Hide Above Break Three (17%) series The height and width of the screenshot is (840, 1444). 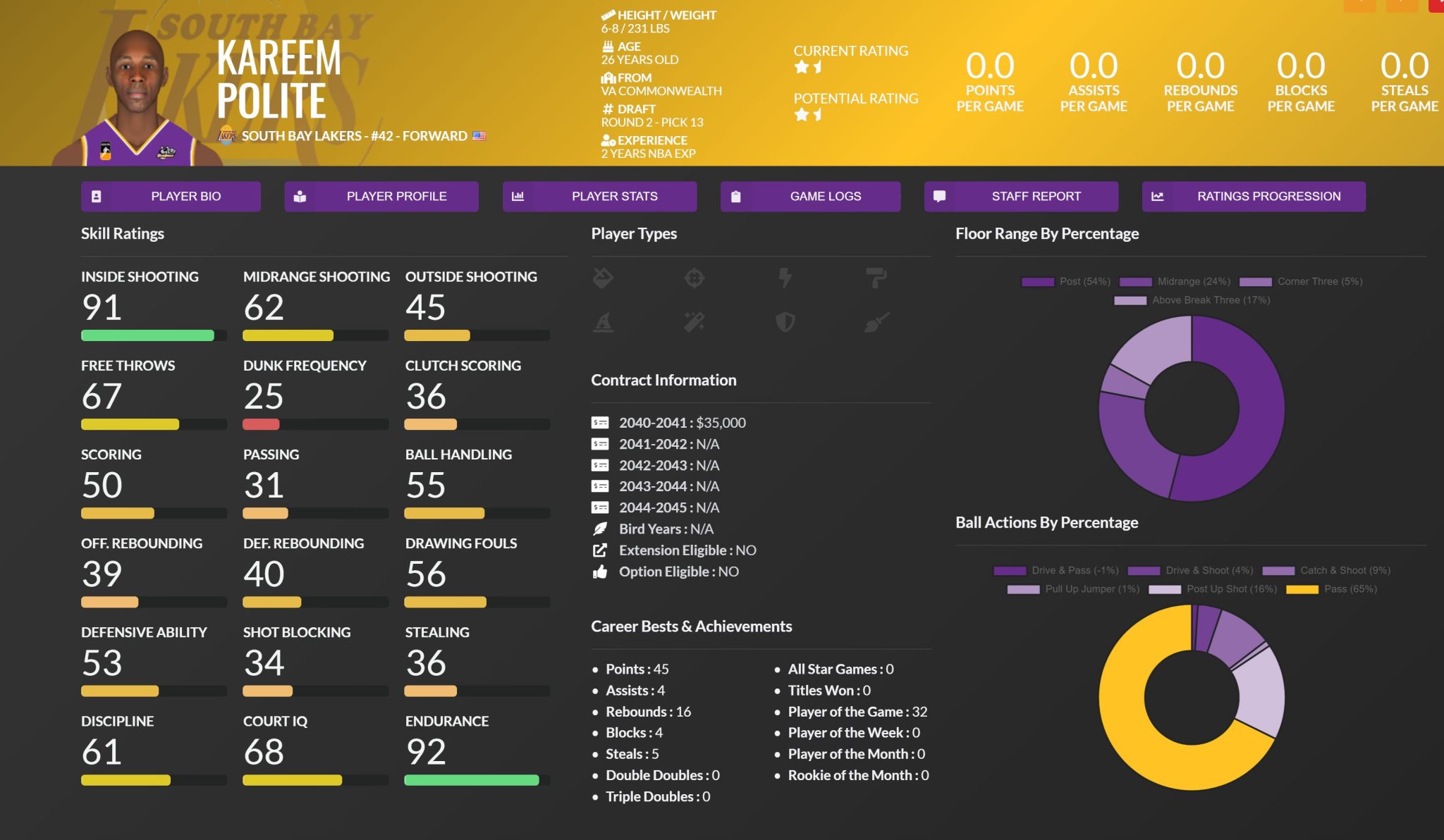click(1192, 300)
